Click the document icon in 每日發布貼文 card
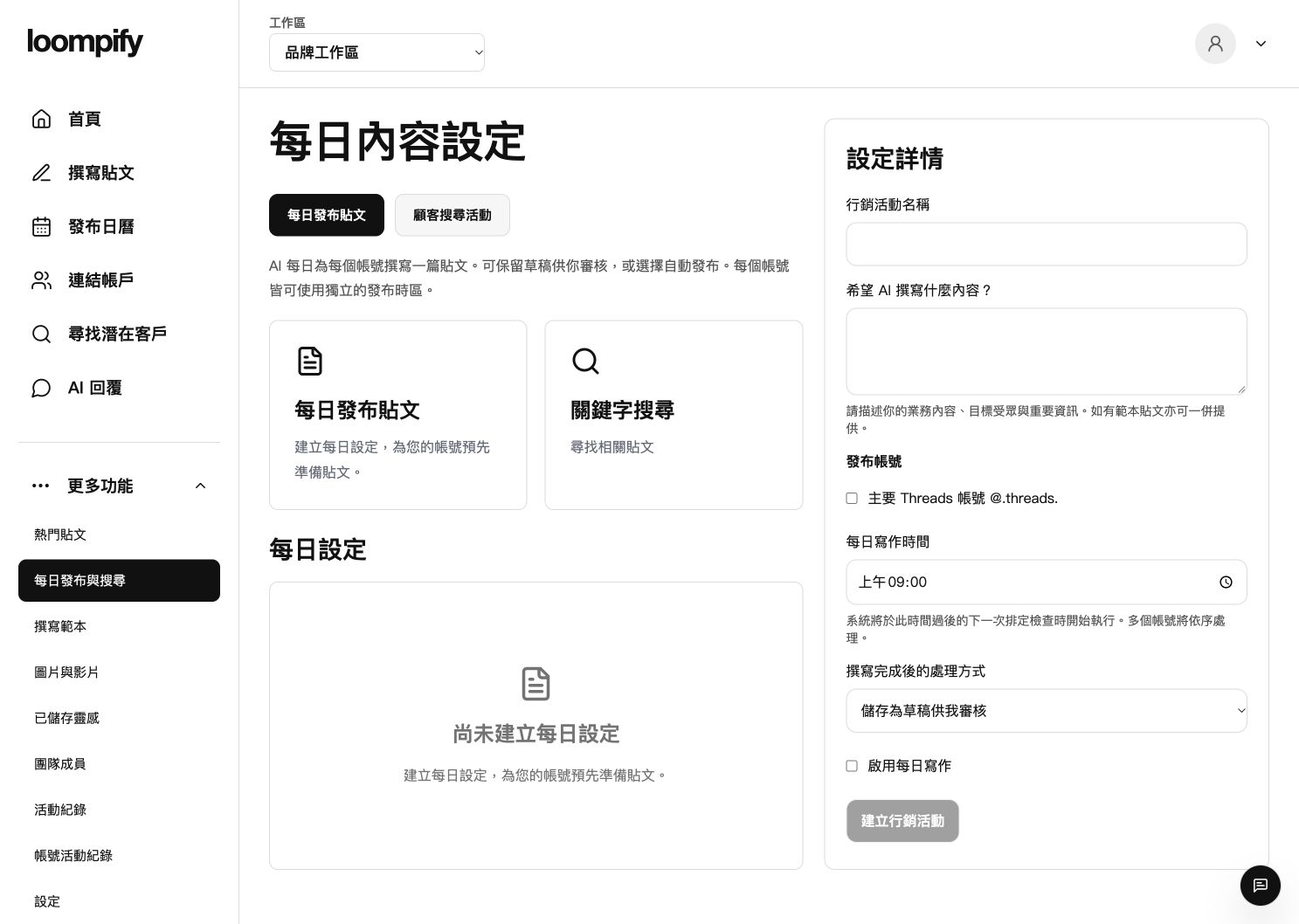The height and width of the screenshot is (924, 1299). (310, 361)
